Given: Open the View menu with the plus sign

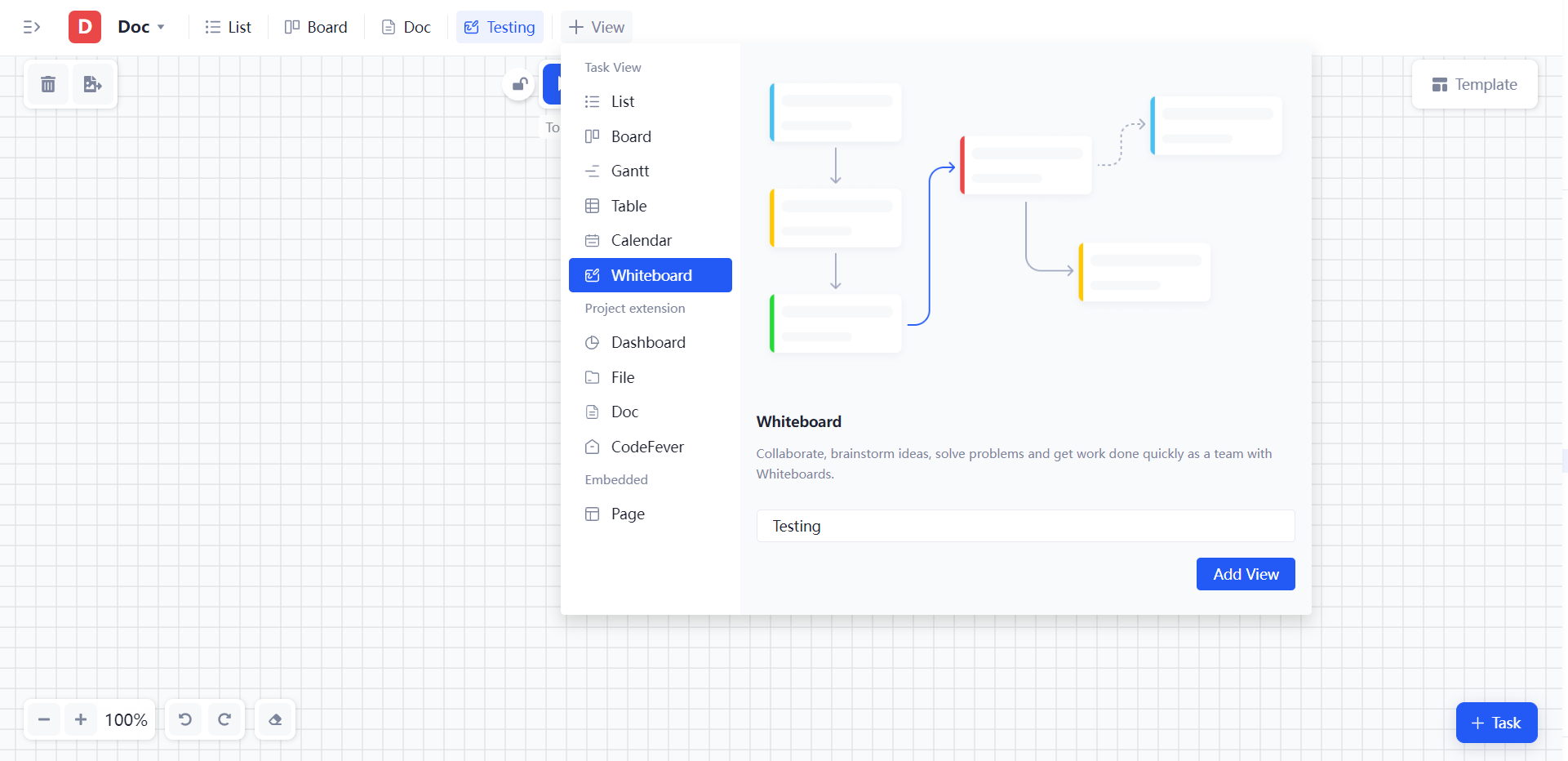Looking at the screenshot, I should 596,27.
